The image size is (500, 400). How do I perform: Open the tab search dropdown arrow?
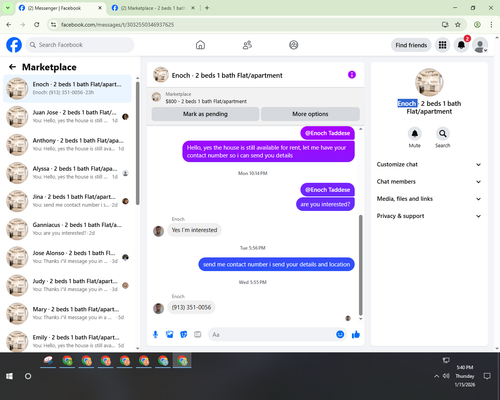(x=7, y=8)
